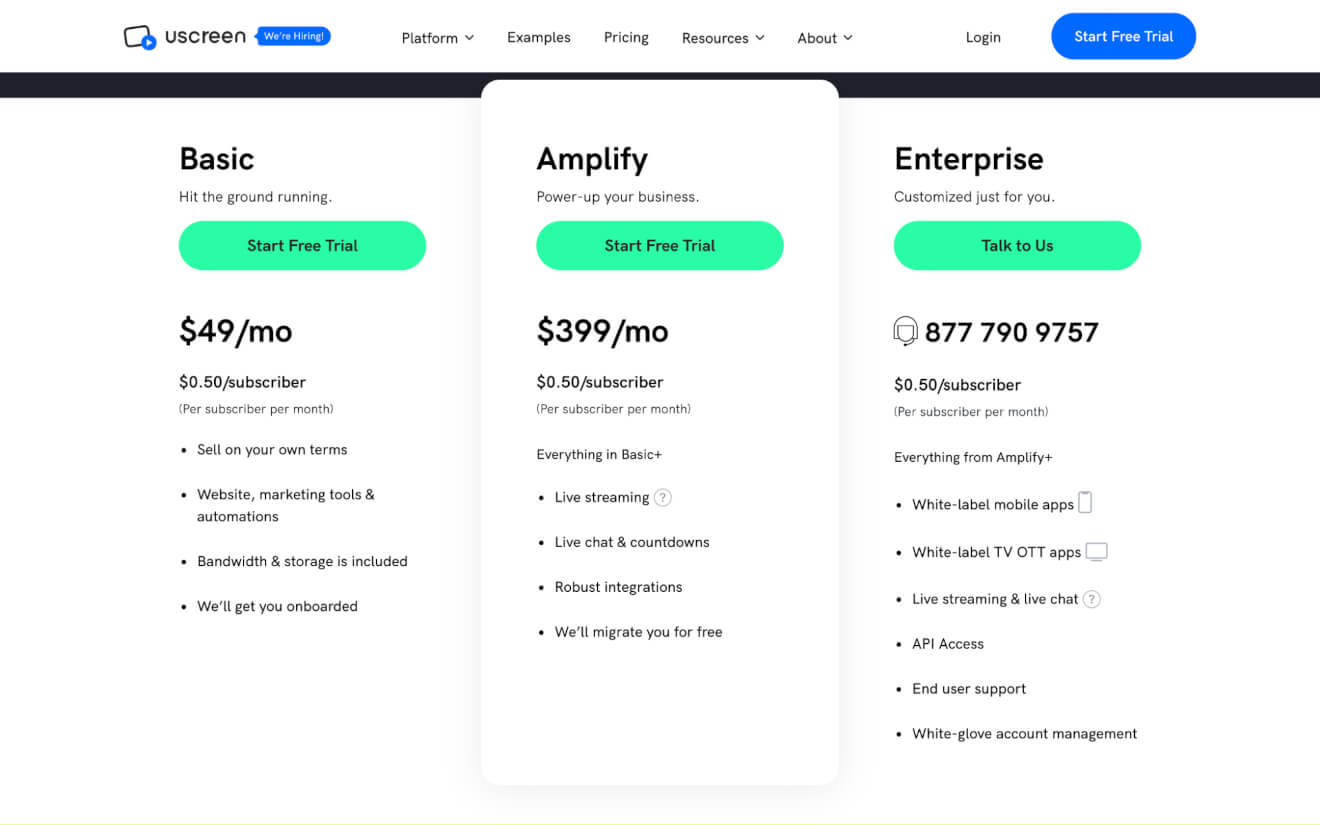Click Talk to Us for Enterprise
This screenshot has width=1320, height=825.
1017,245
